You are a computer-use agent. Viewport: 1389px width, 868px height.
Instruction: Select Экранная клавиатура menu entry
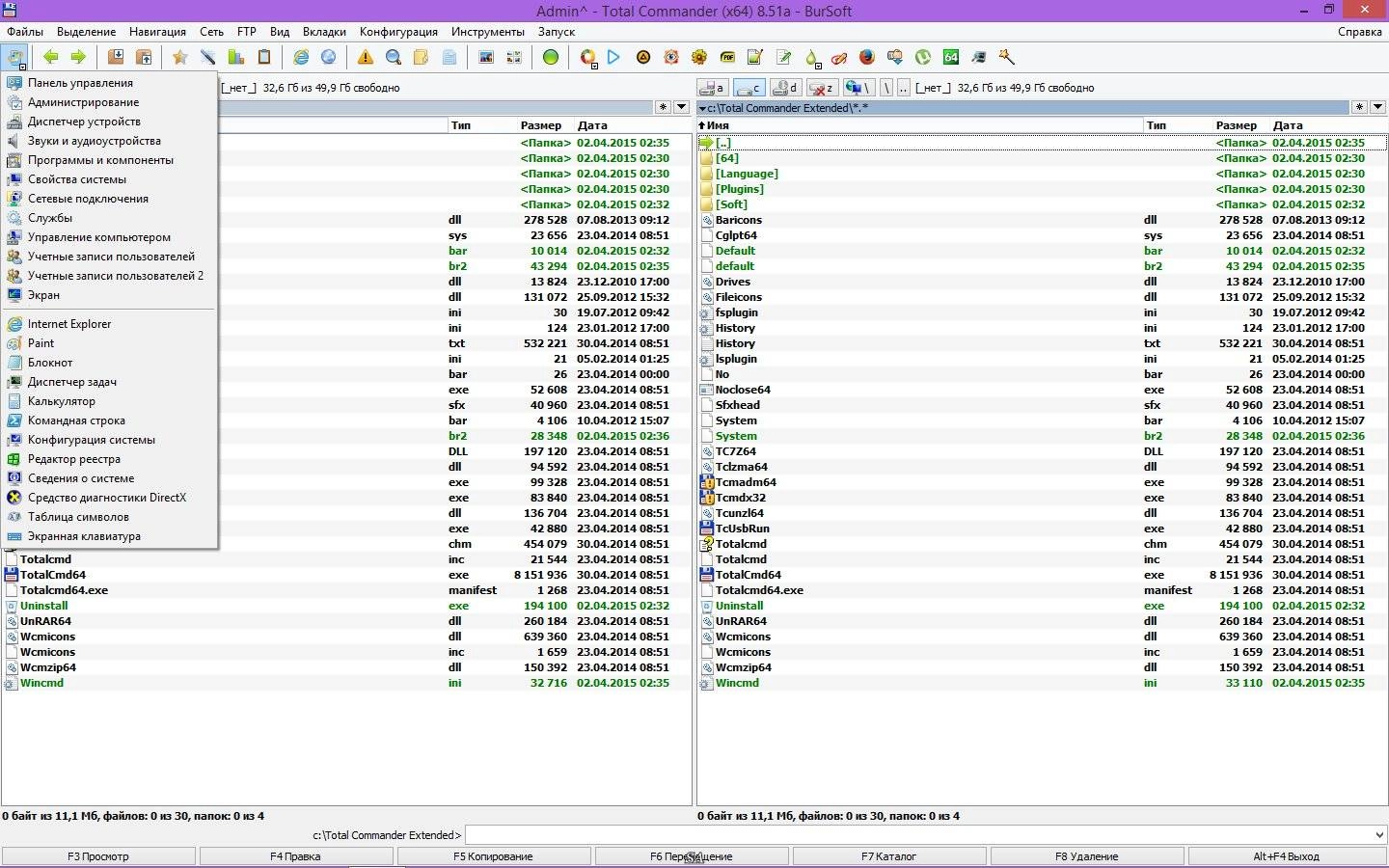click(x=110, y=536)
